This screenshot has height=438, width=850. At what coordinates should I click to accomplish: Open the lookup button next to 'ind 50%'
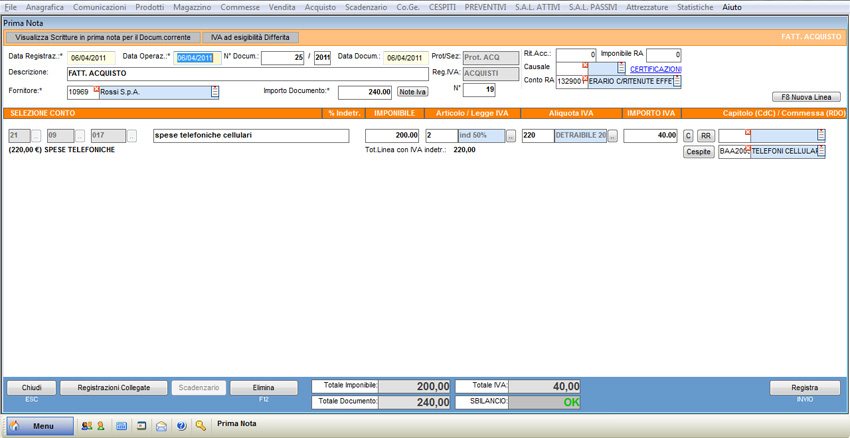(511, 136)
